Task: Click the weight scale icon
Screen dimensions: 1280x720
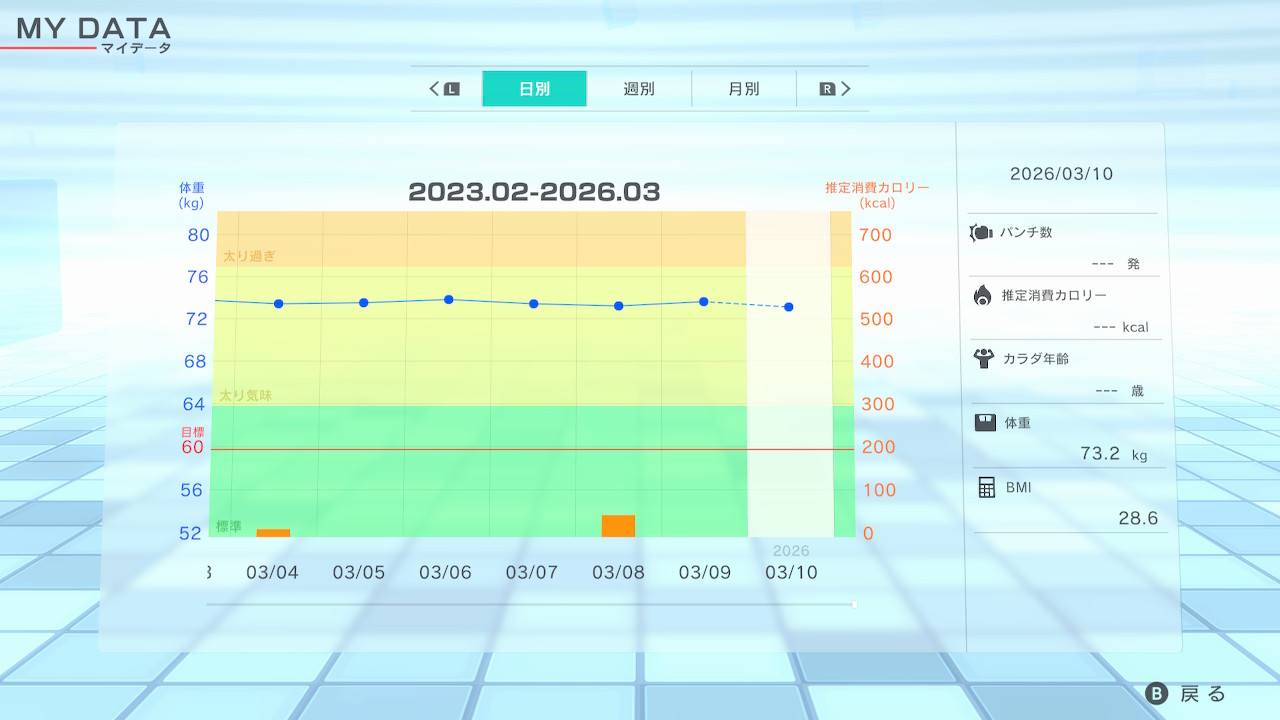Action: coord(985,422)
